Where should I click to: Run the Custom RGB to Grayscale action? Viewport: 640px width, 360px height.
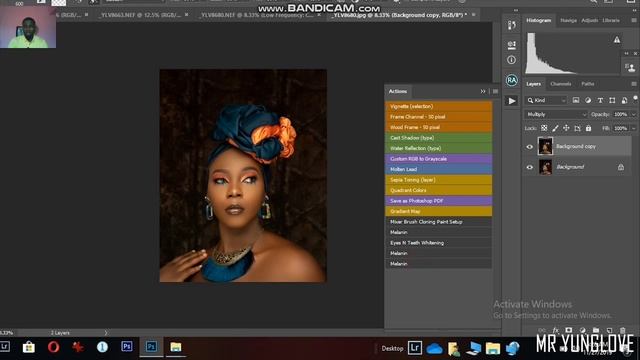pyautogui.click(x=438, y=159)
